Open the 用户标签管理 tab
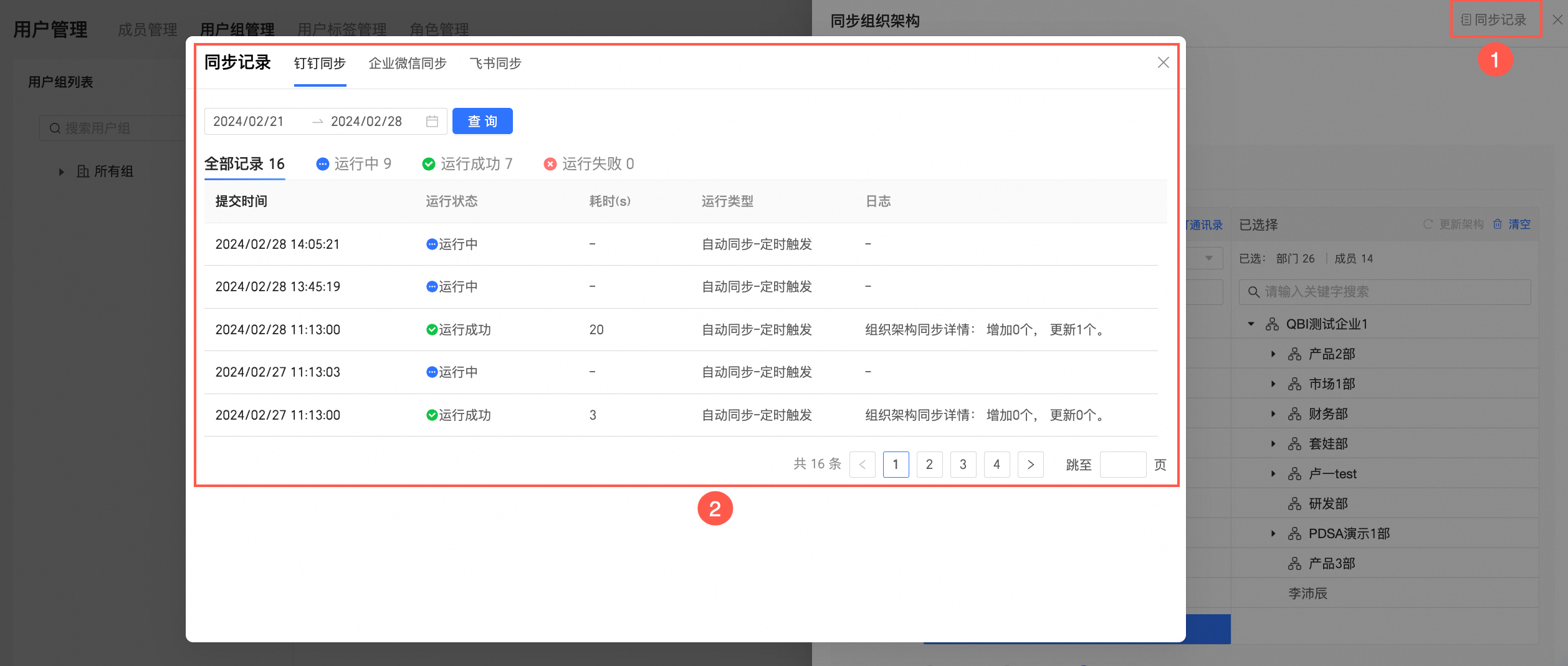The height and width of the screenshot is (666, 1568). click(342, 29)
